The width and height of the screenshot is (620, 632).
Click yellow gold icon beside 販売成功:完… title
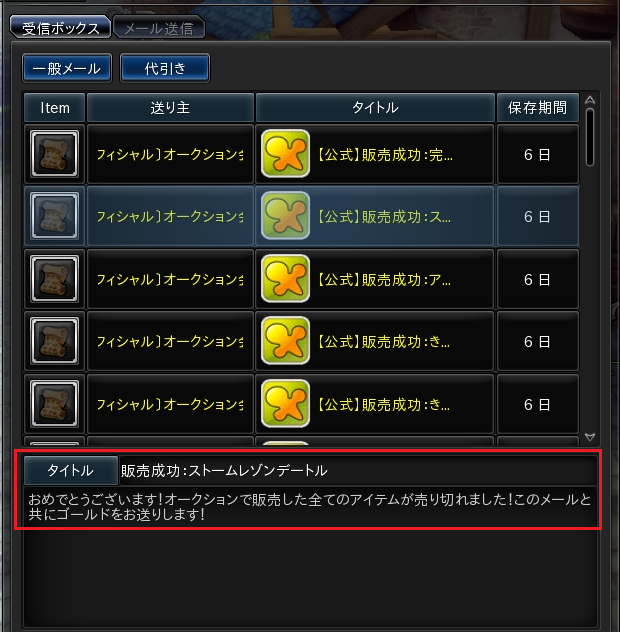tap(285, 154)
